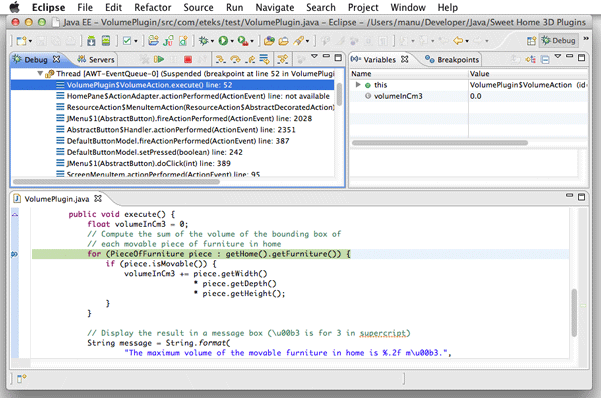This screenshot has height=398, width=601.
Task: Click the breakpoint marker in editor gutter
Action: click(15, 254)
